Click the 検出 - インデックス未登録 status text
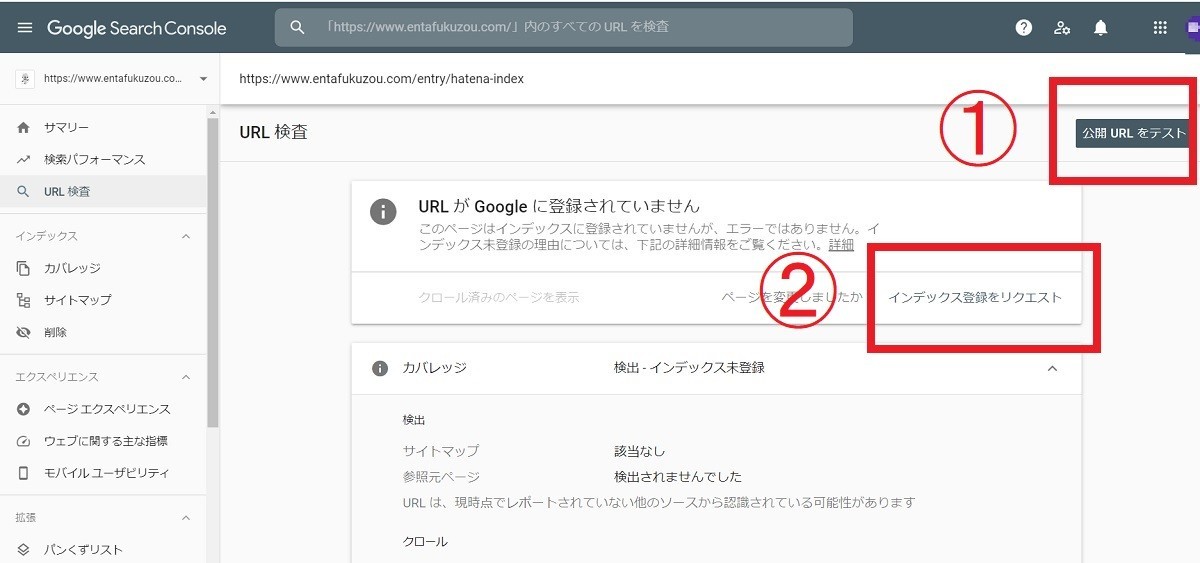Viewport: 1200px width, 563px height. click(x=689, y=368)
